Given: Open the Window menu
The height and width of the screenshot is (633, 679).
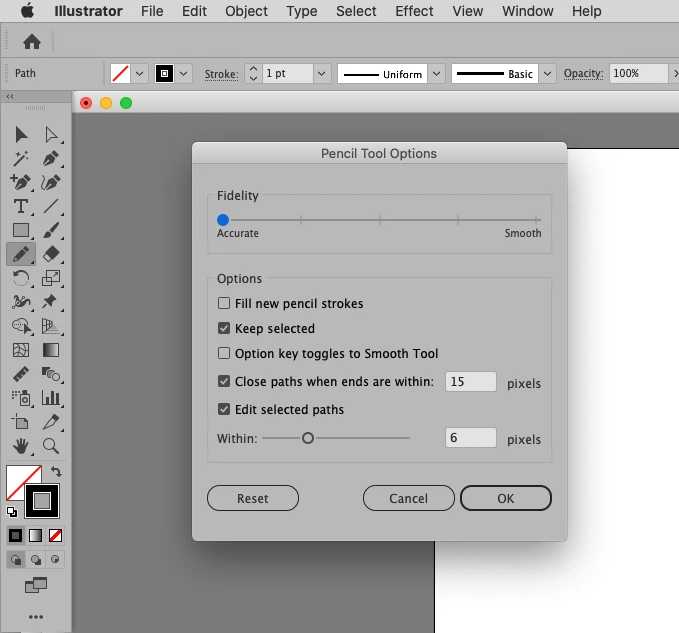Looking at the screenshot, I should 527,11.
